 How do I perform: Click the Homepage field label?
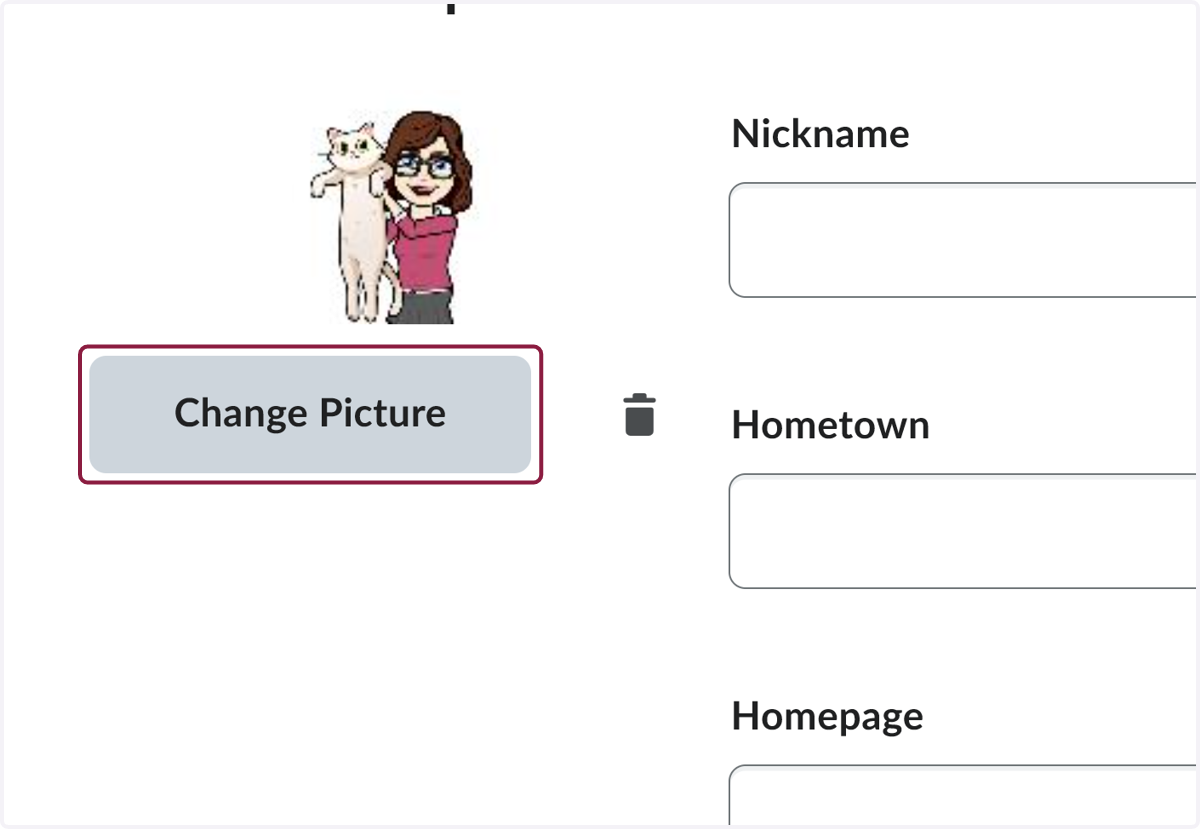coord(827,716)
